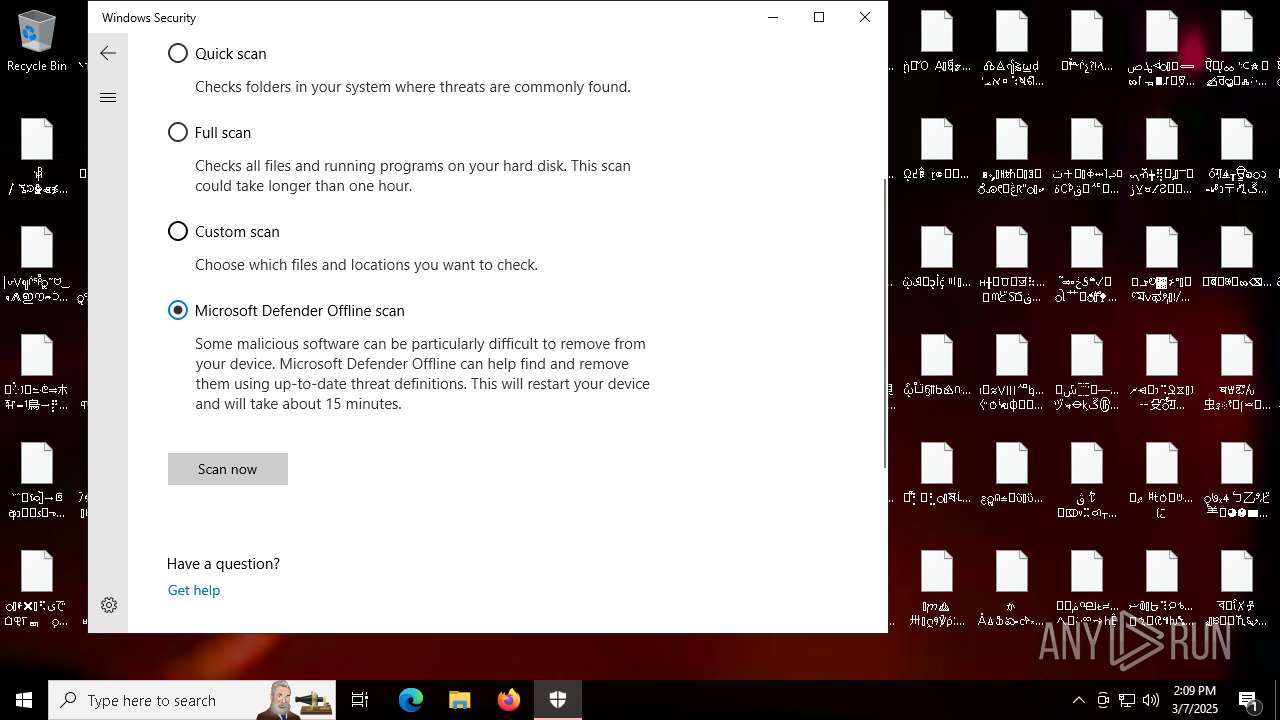Click the Scan now button
Screen dimensions: 1280x720
[228, 469]
